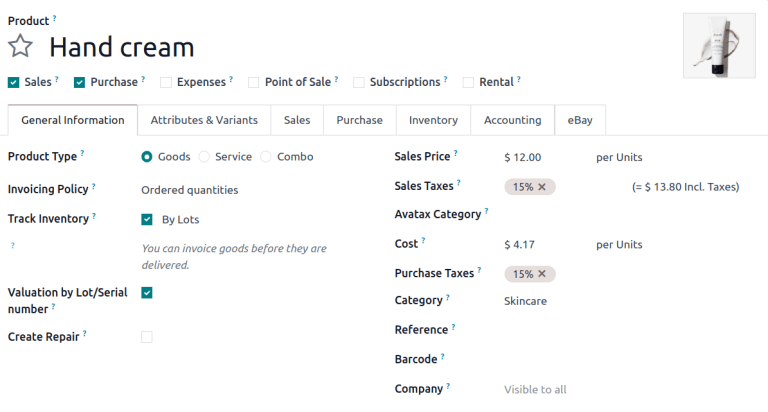The width and height of the screenshot is (768, 412).
Task: Uncheck the Sales checkbox
Action: [13, 82]
